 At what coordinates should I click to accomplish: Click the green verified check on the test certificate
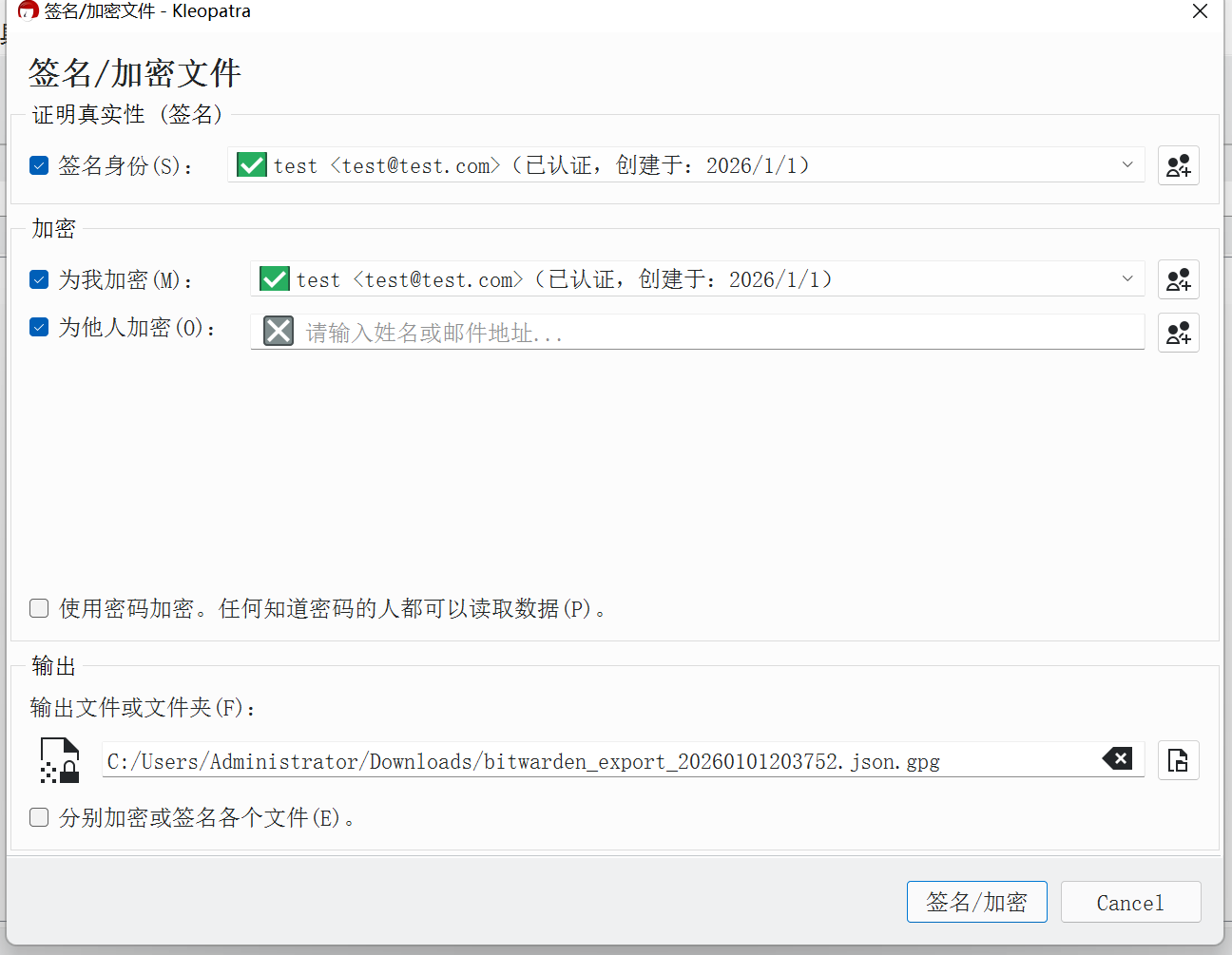[251, 164]
